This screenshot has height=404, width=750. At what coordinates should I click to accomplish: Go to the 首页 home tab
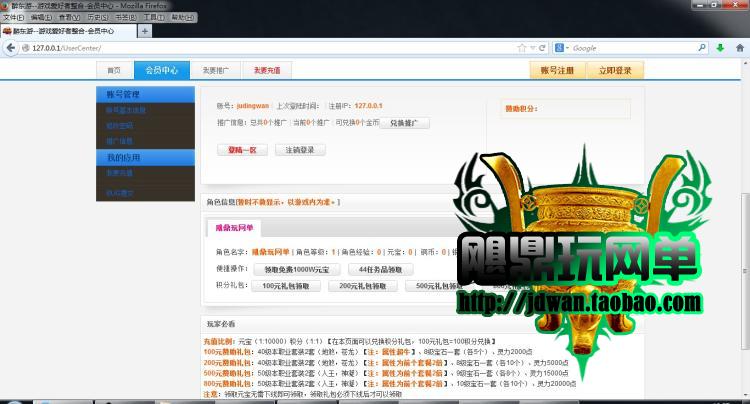click(x=114, y=71)
